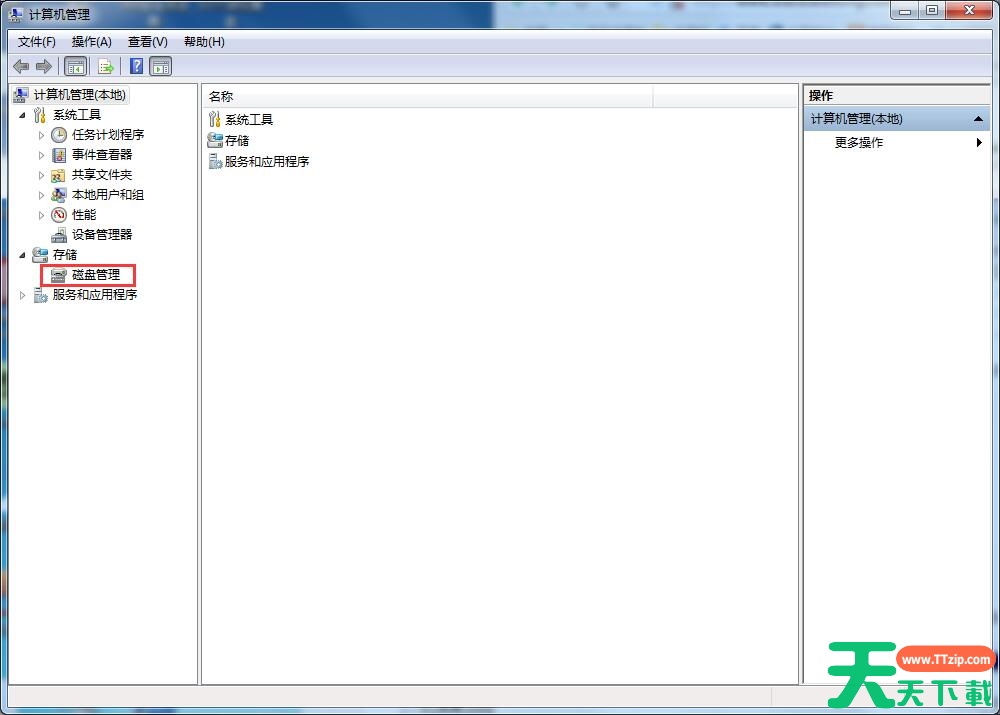This screenshot has width=1000, height=715.
Task: Open the 更多操作 submenu arrow
Action: tap(979, 142)
